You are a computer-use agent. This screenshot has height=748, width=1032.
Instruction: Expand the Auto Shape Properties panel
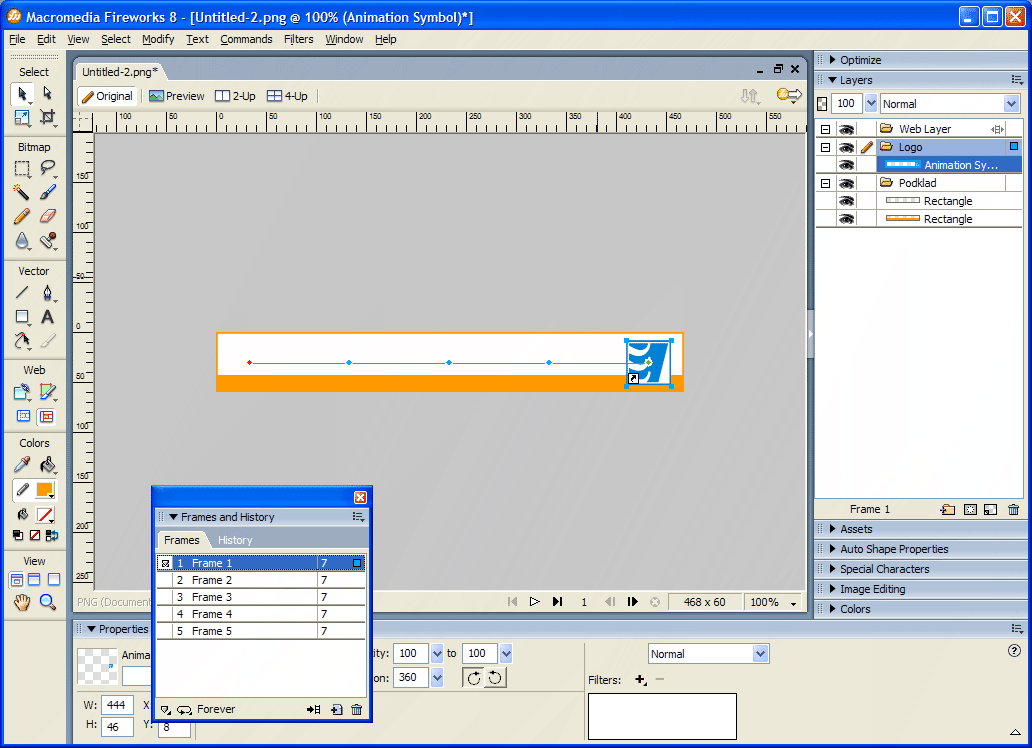[x=833, y=549]
